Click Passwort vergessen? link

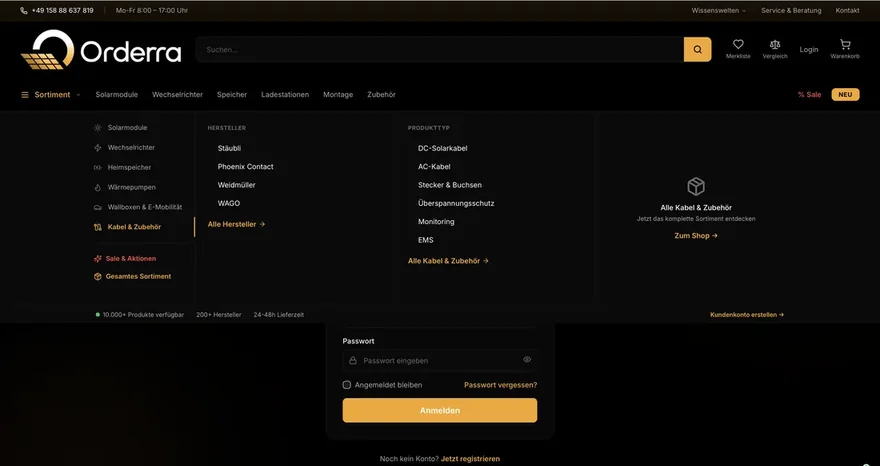[x=501, y=385]
